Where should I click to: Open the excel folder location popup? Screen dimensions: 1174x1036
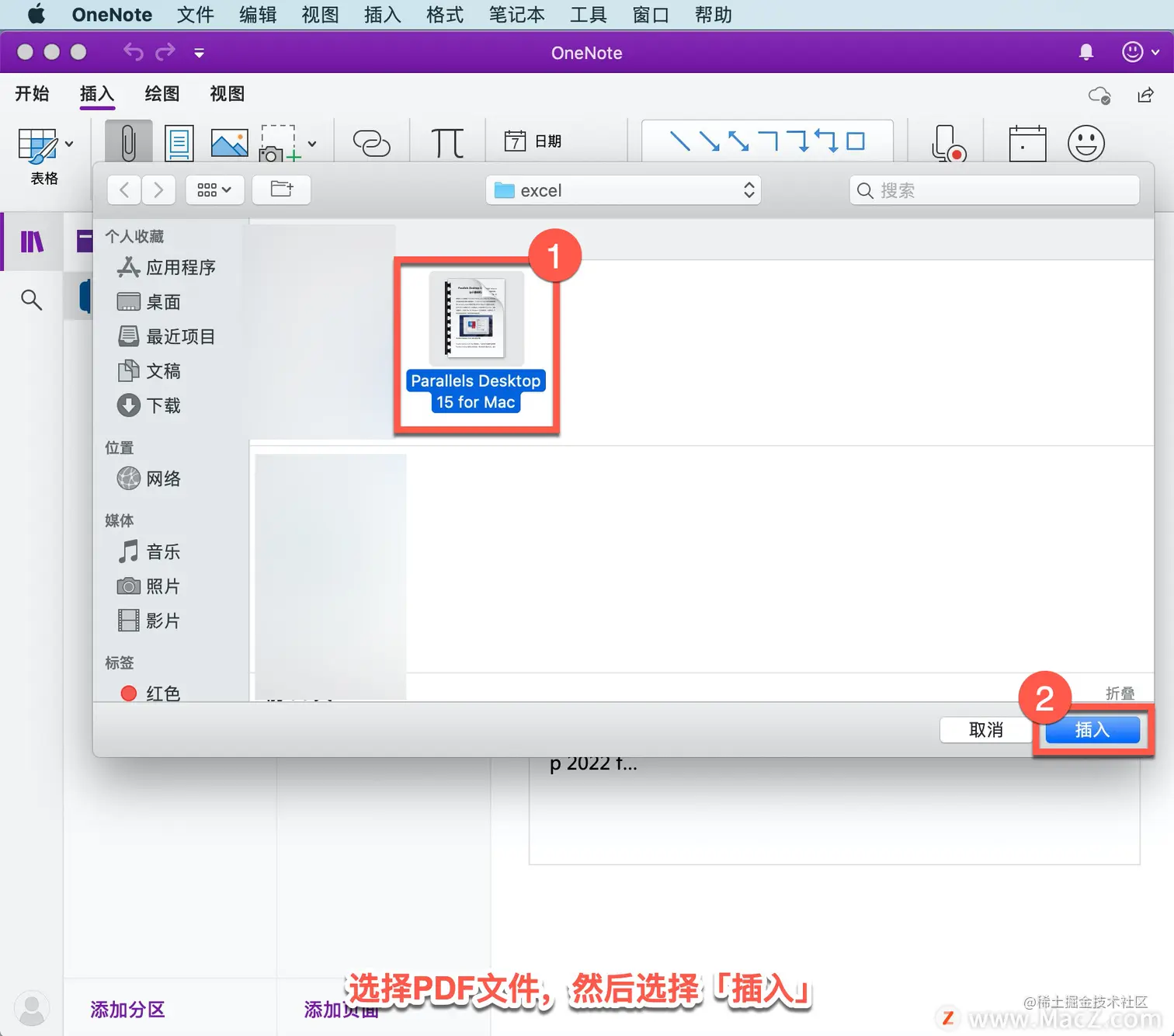623,190
